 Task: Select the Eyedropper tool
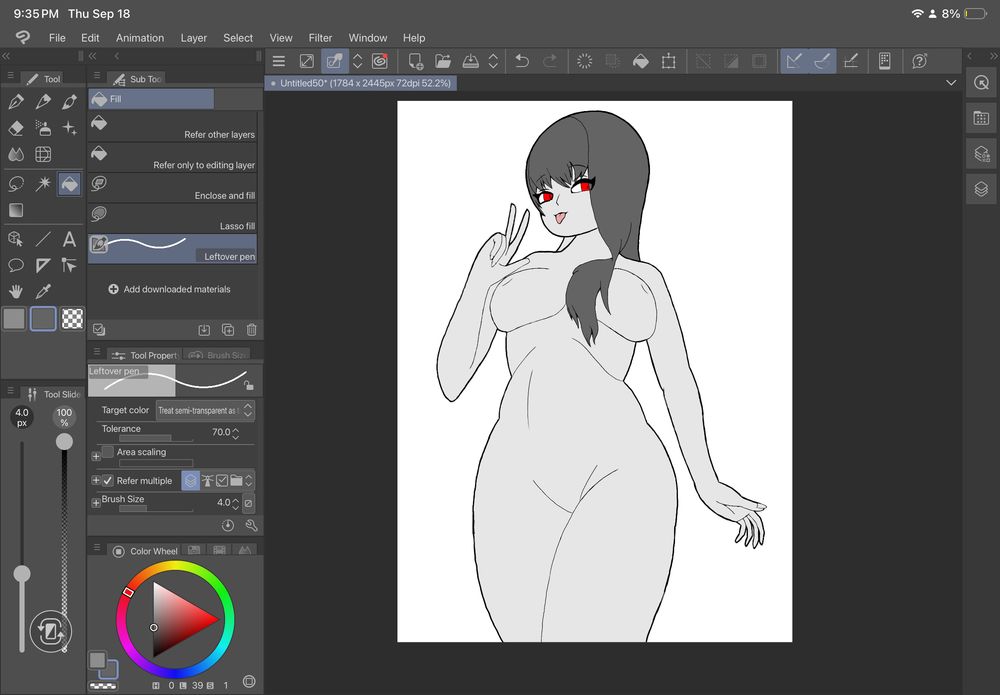click(x=43, y=291)
